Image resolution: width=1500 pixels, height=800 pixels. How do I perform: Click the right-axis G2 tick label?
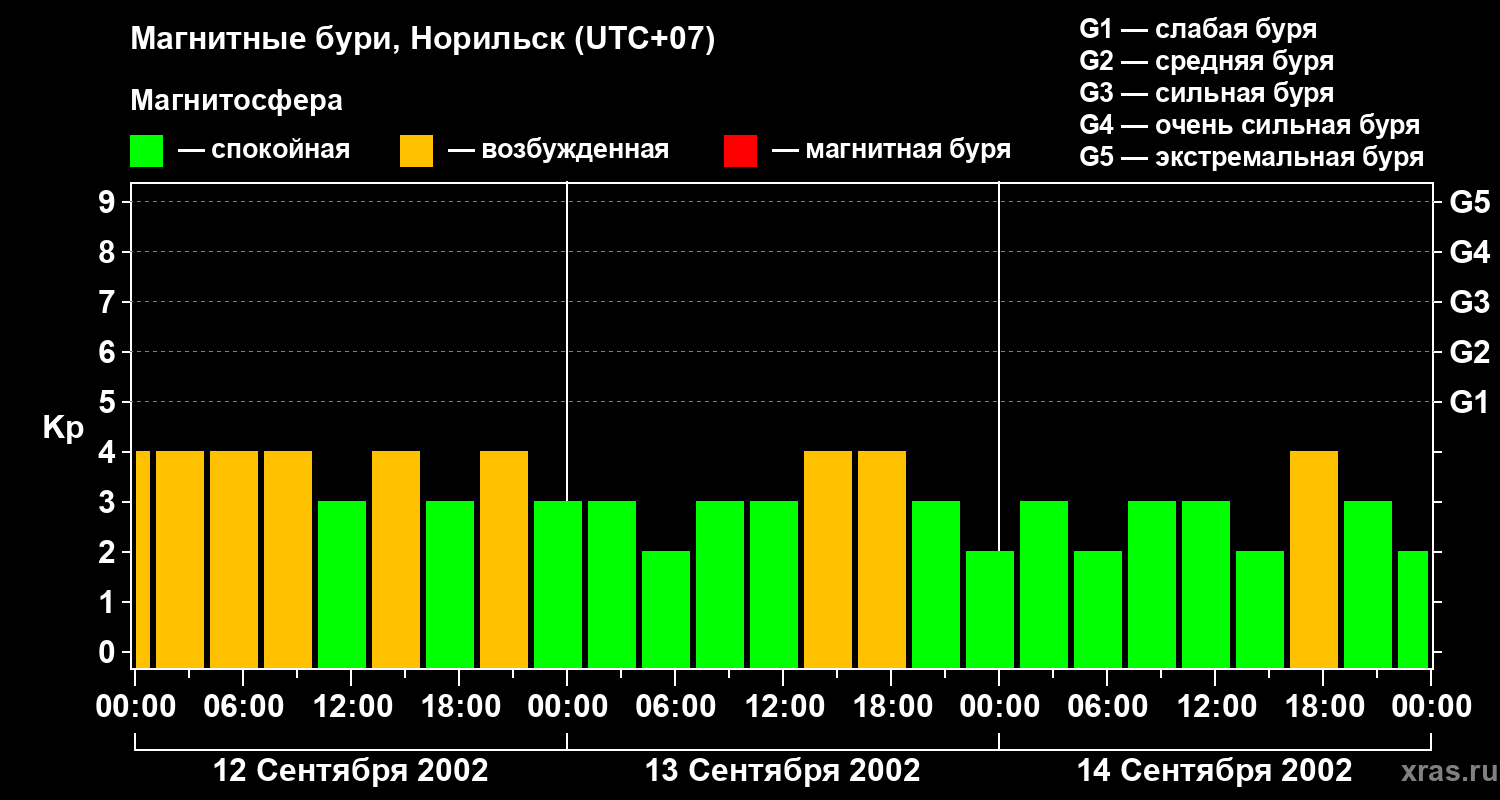coord(1469,353)
